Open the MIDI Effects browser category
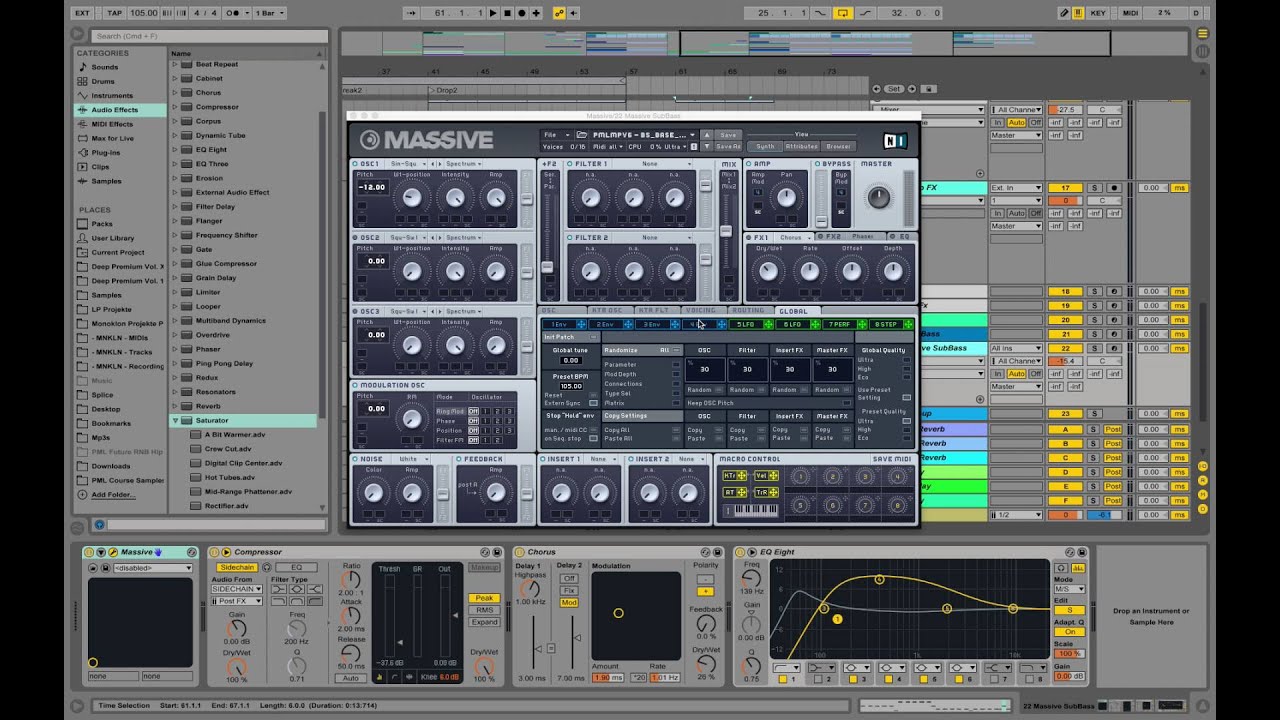Image resolution: width=1280 pixels, height=720 pixels. 112,124
